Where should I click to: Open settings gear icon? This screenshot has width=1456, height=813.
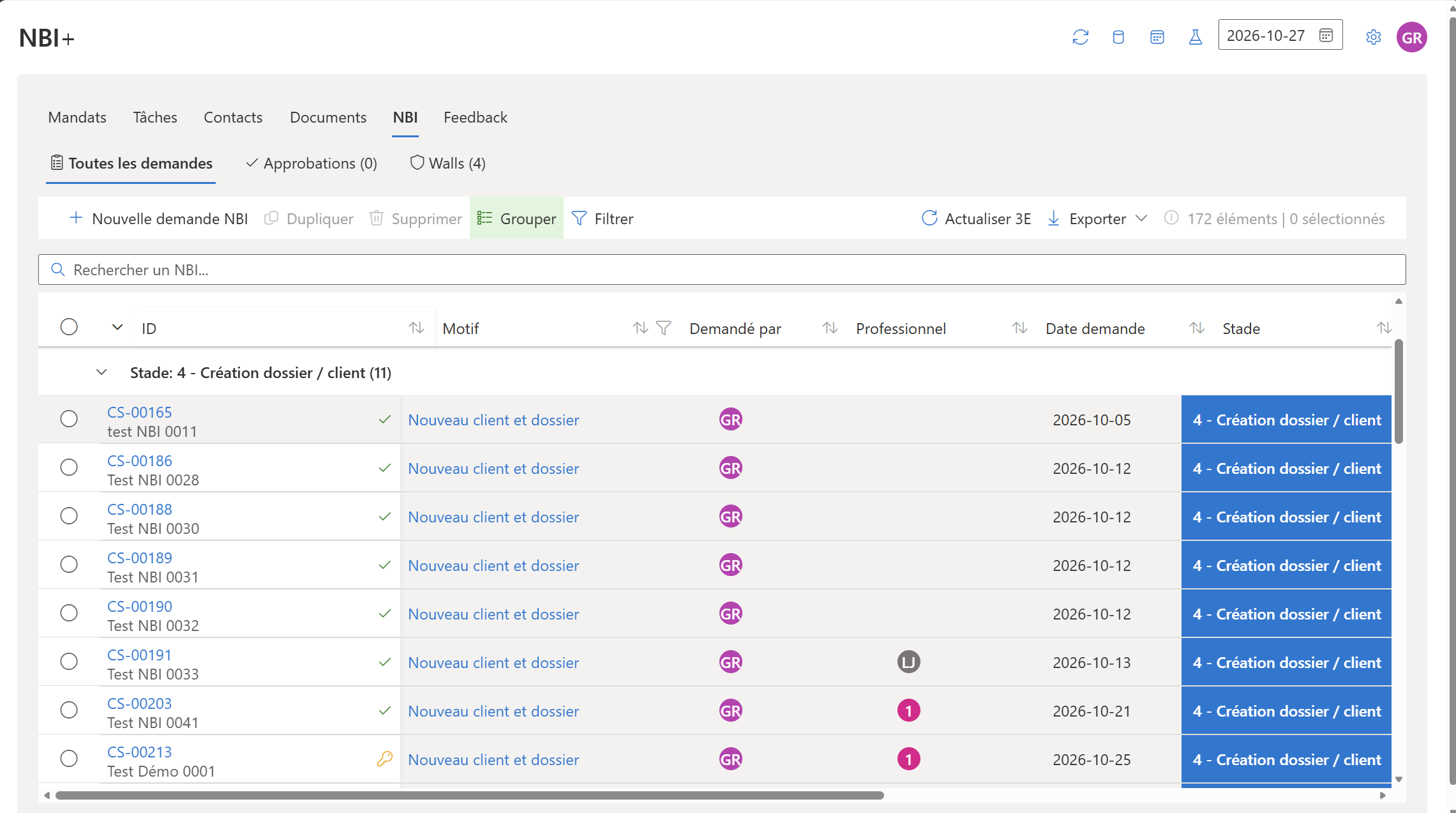tap(1374, 37)
